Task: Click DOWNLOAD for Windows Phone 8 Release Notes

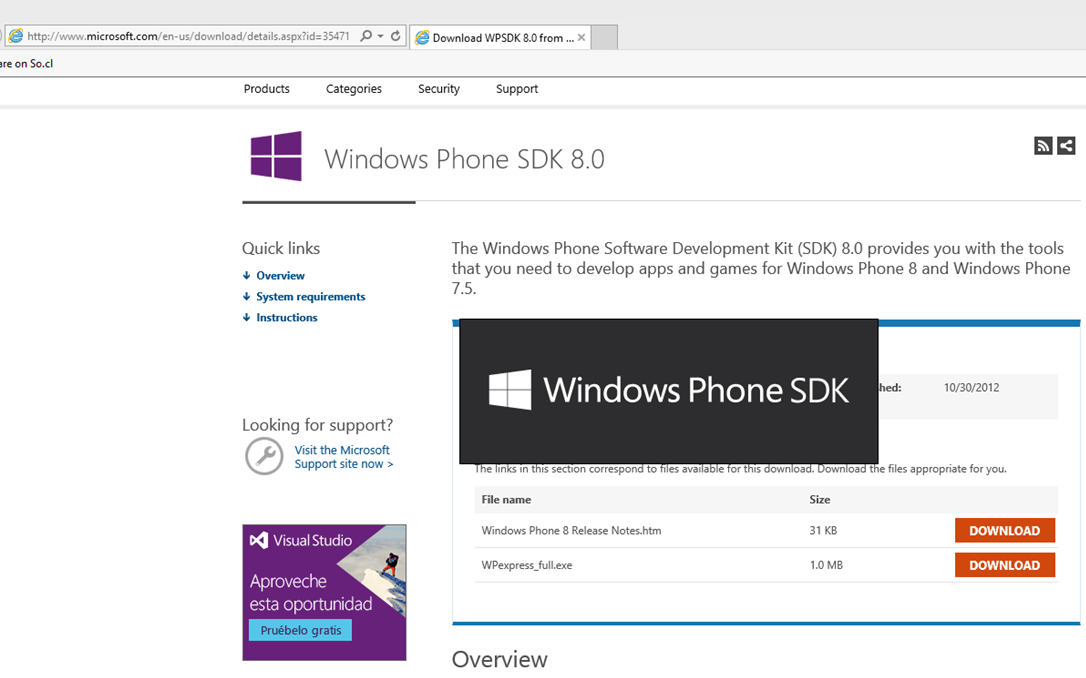Action: [x=1004, y=530]
